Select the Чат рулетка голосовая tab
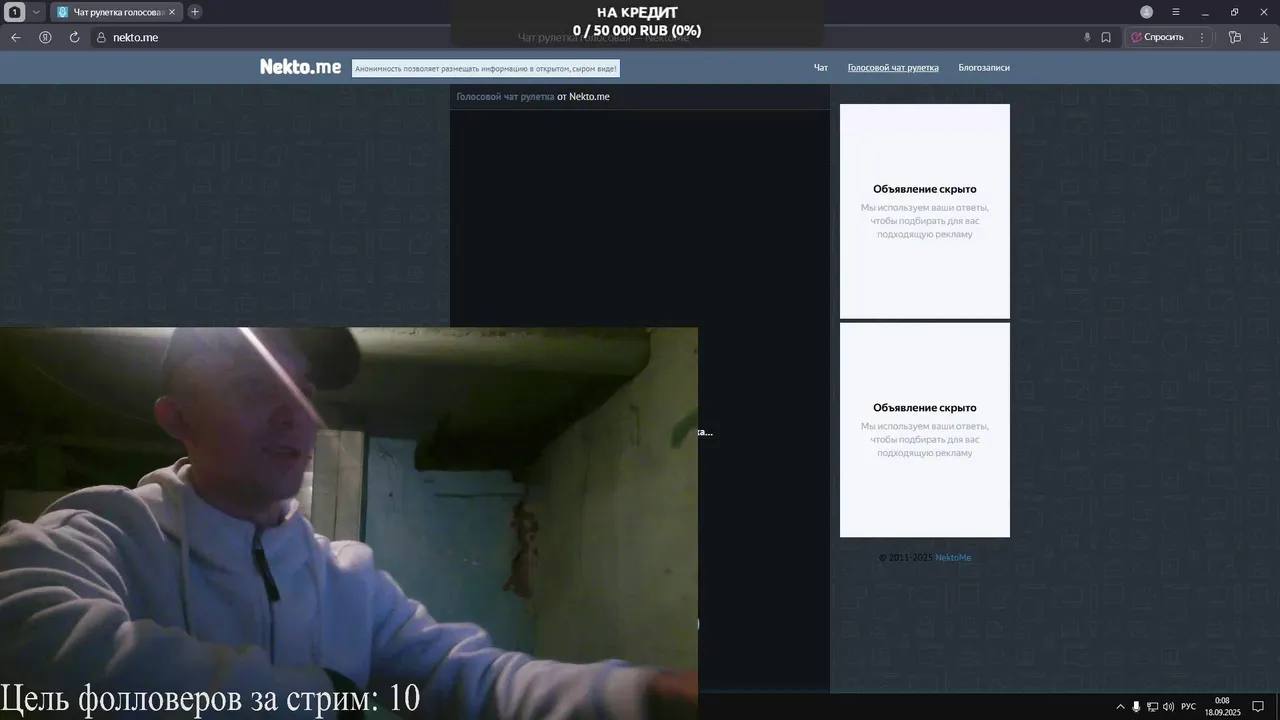The image size is (1280, 720). (117, 12)
